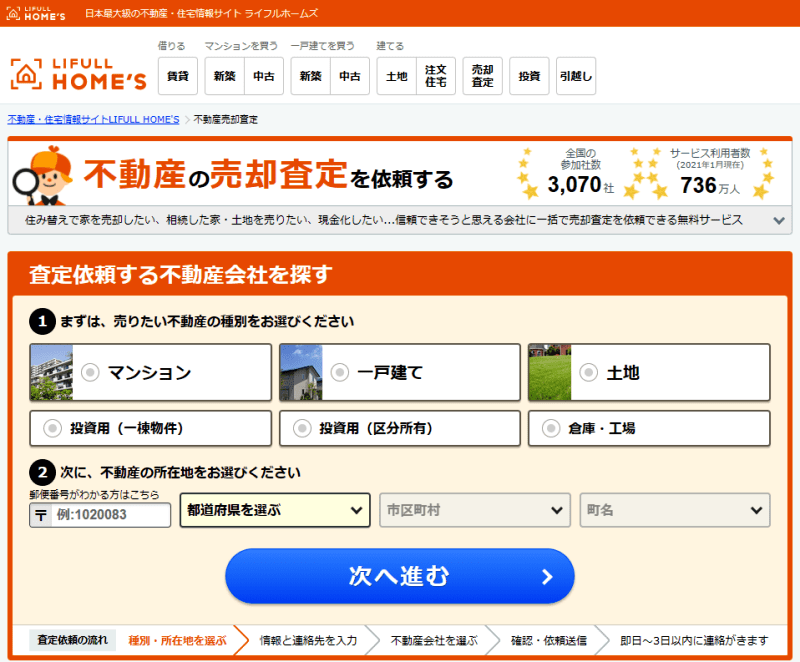
Task: Click the マンション building thumbnail
Action: (x=52, y=372)
